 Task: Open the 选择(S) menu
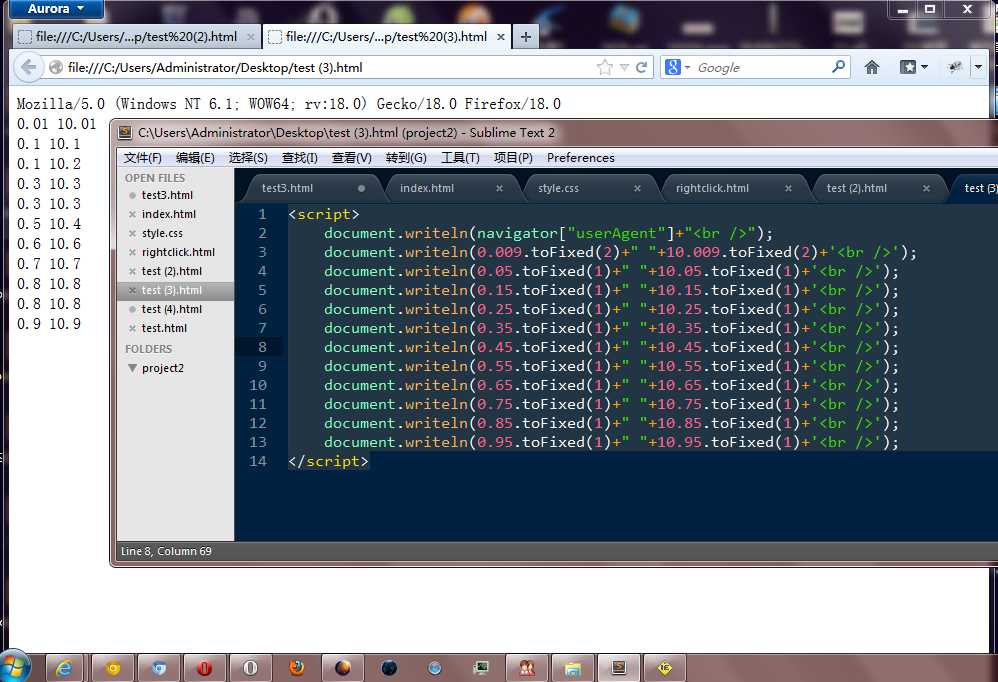(x=248, y=158)
